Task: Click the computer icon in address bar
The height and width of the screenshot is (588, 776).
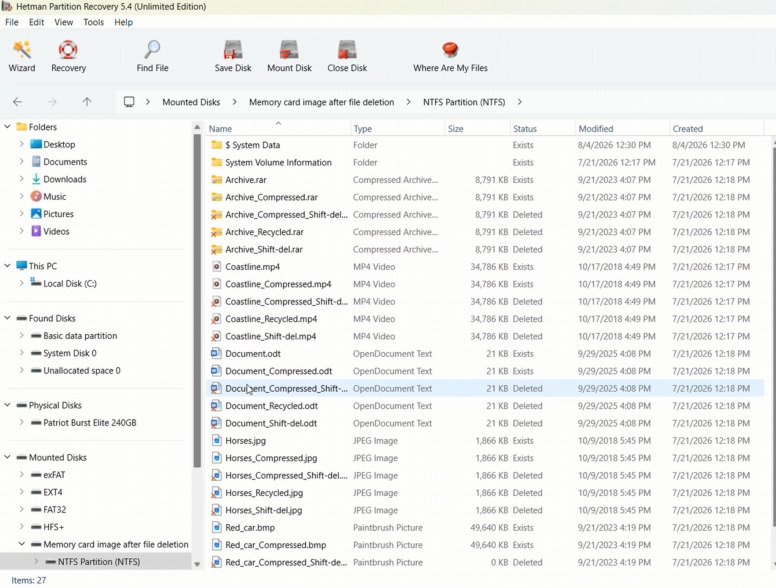Action: (129, 102)
